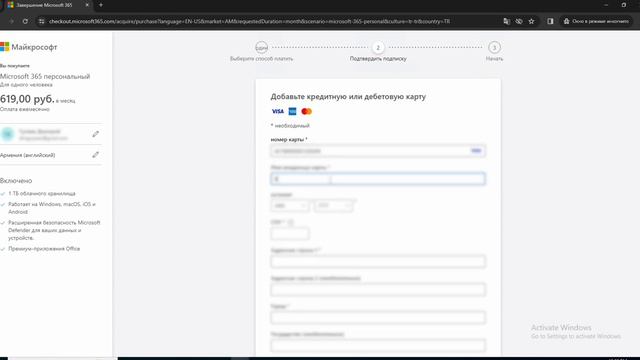Reload the checkout page
Screen dimensions: 640x360
point(25,21)
